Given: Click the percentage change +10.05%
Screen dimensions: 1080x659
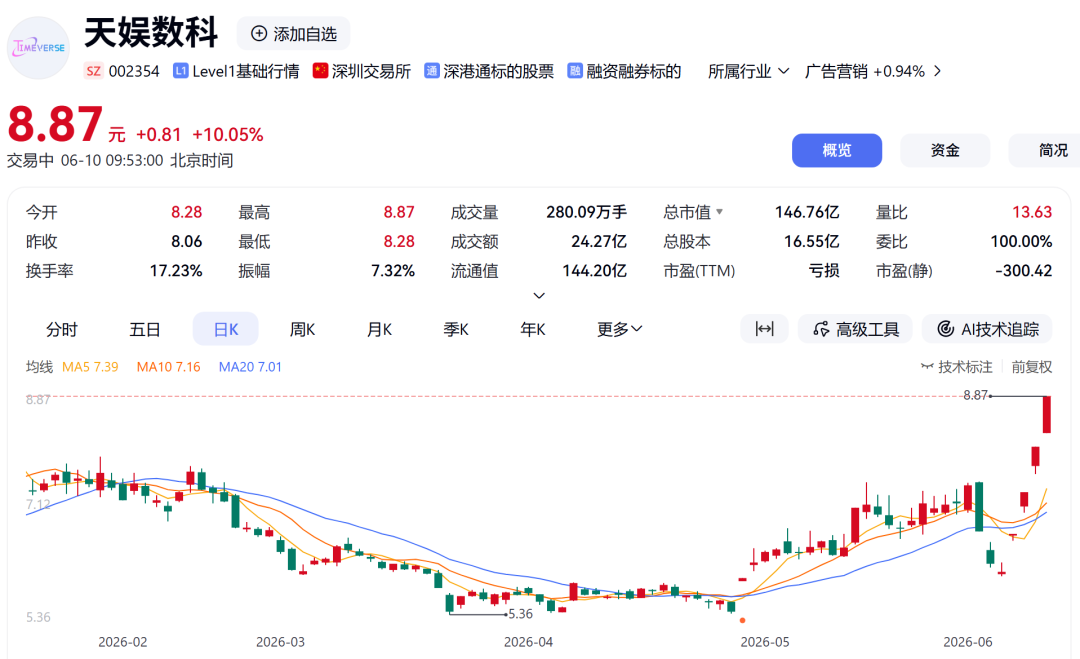Looking at the screenshot, I should coord(227,134).
